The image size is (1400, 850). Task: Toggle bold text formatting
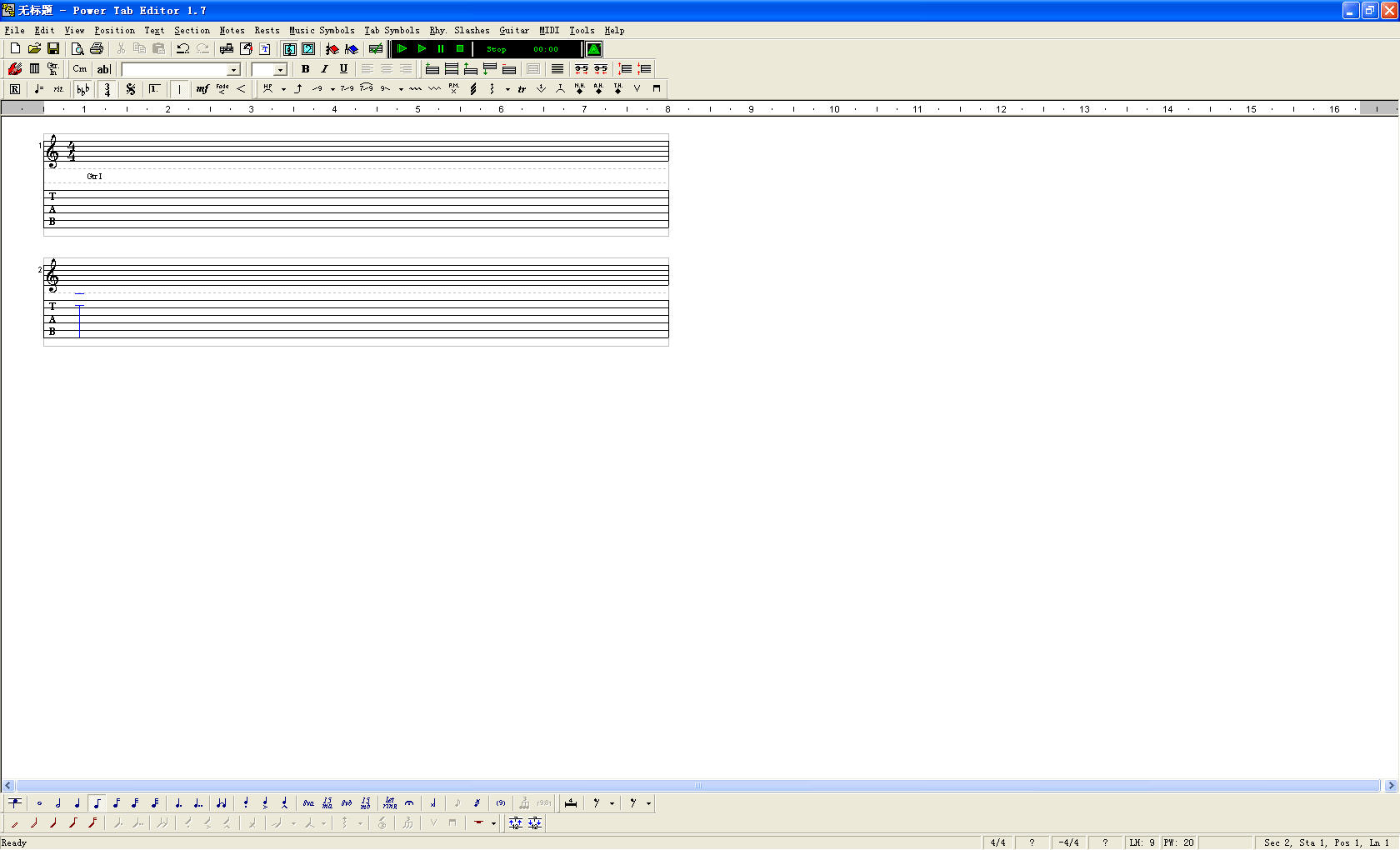coord(305,69)
